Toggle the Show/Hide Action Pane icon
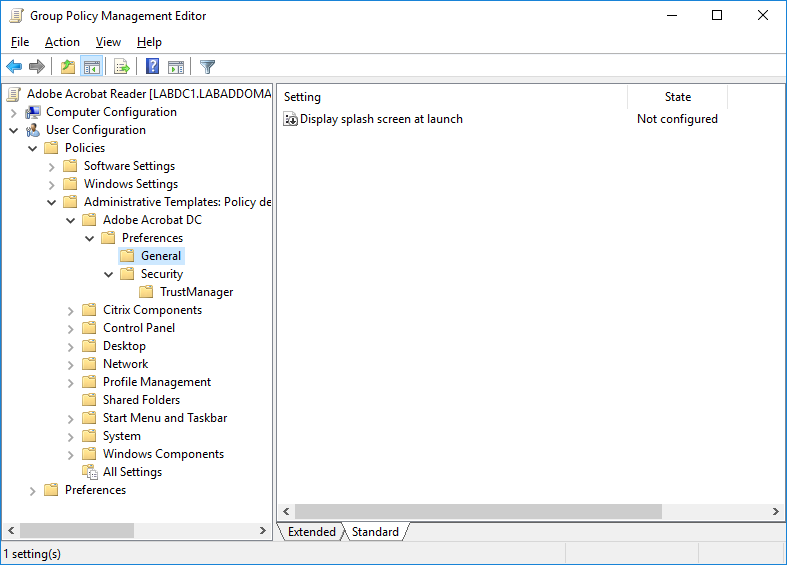787x565 pixels. tap(176, 67)
